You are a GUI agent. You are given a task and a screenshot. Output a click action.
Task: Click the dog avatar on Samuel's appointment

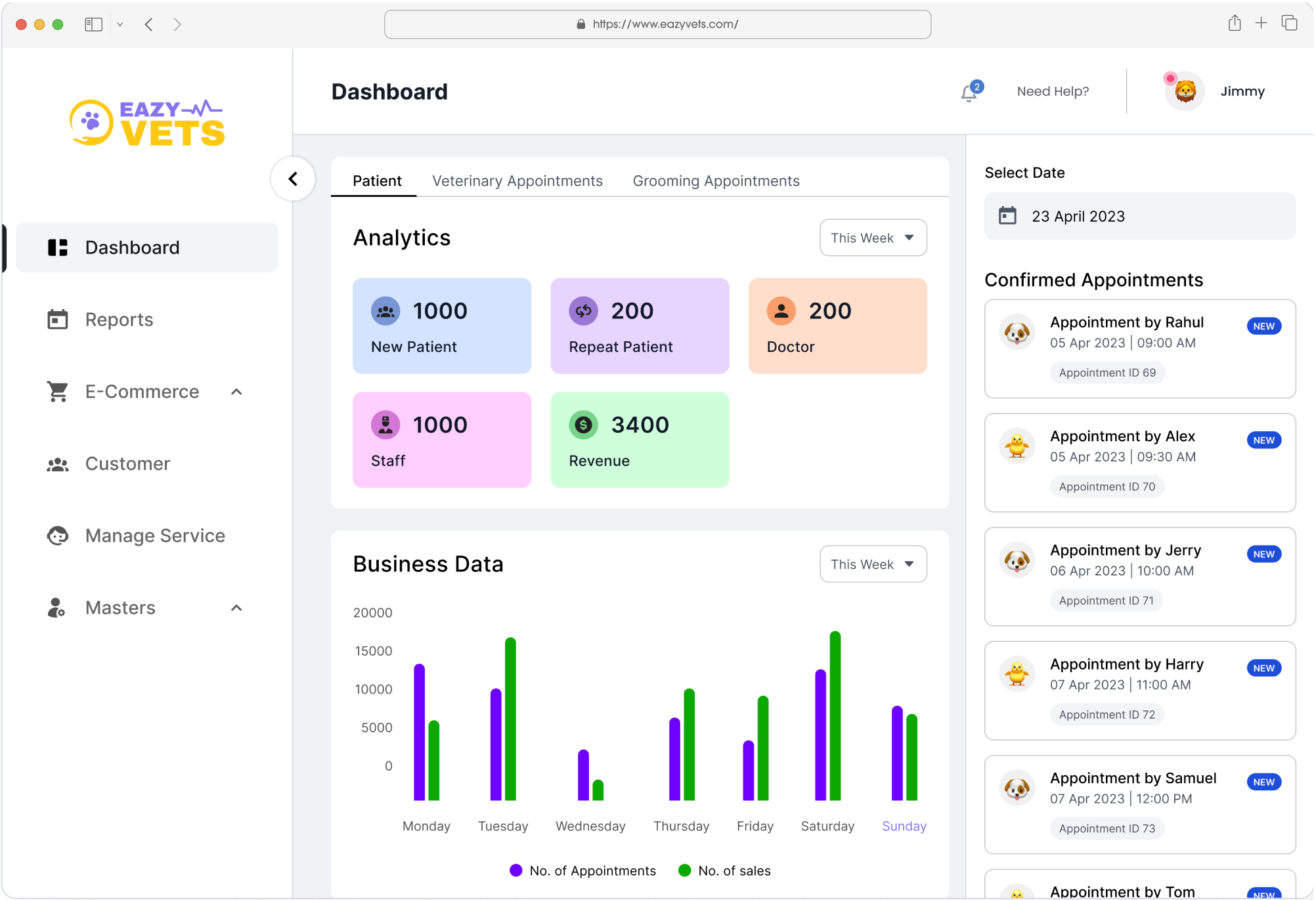(1017, 788)
